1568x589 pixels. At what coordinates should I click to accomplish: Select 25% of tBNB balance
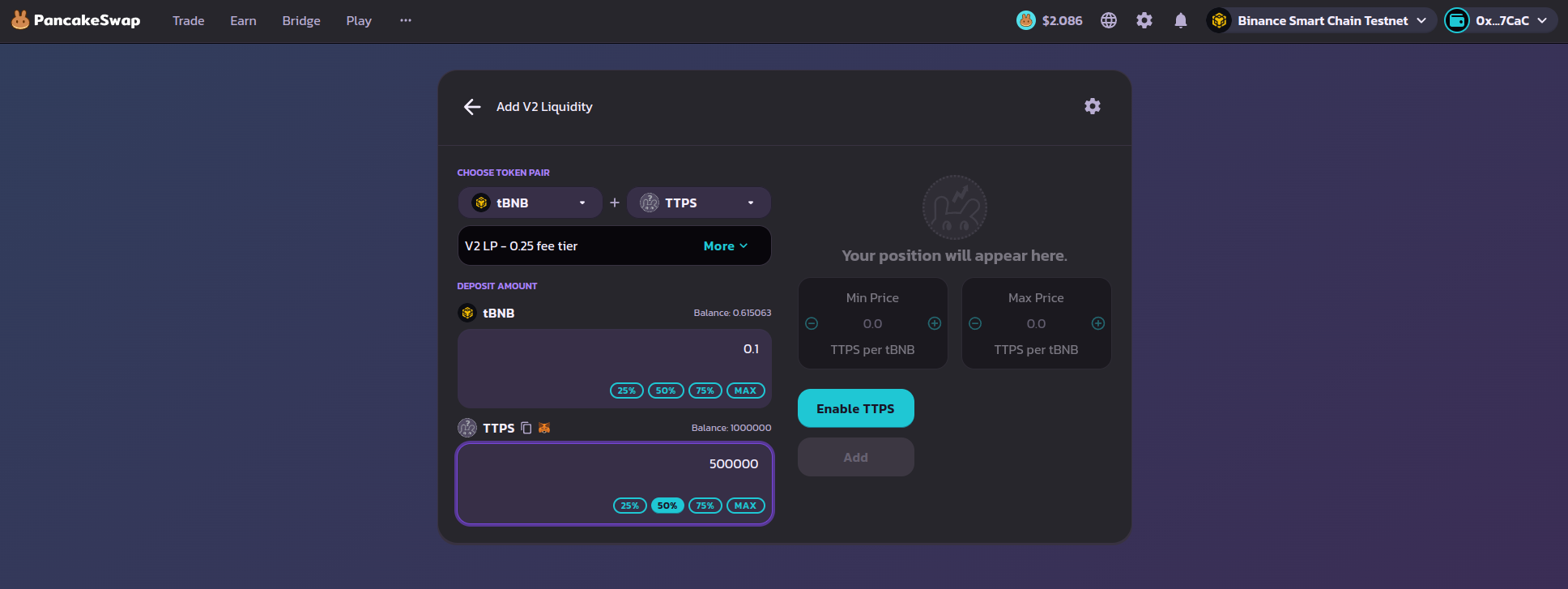(x=627, y=391)
